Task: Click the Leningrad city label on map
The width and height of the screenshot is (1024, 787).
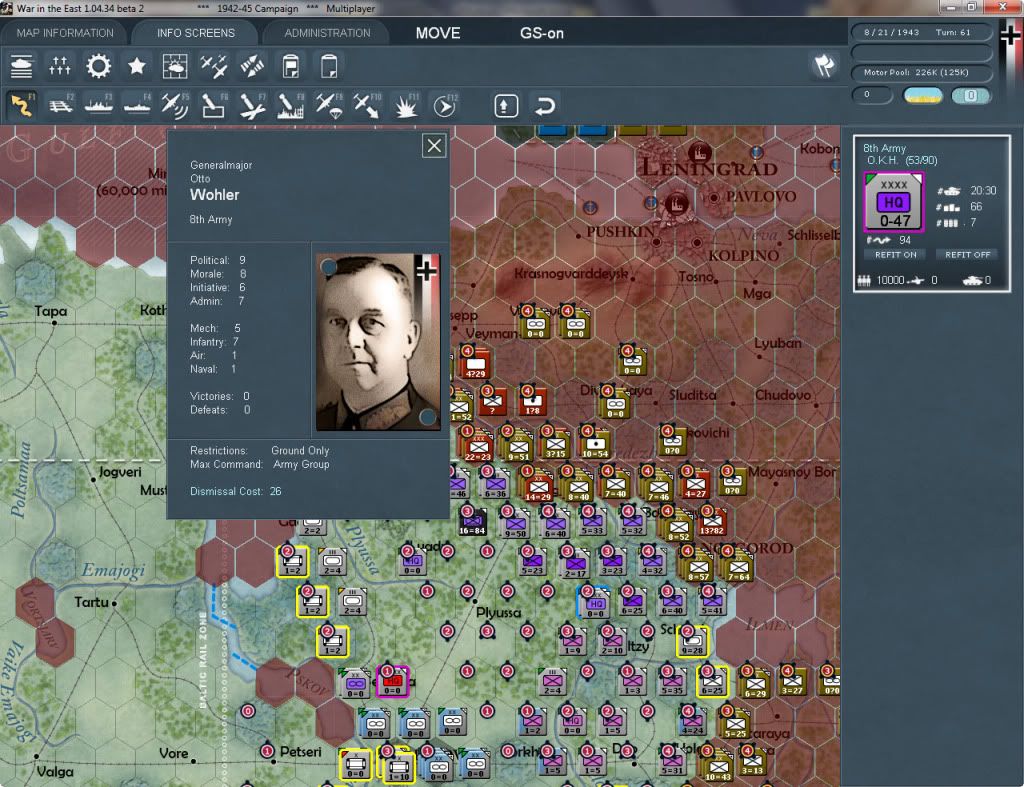Action: (x=710, y=168)
